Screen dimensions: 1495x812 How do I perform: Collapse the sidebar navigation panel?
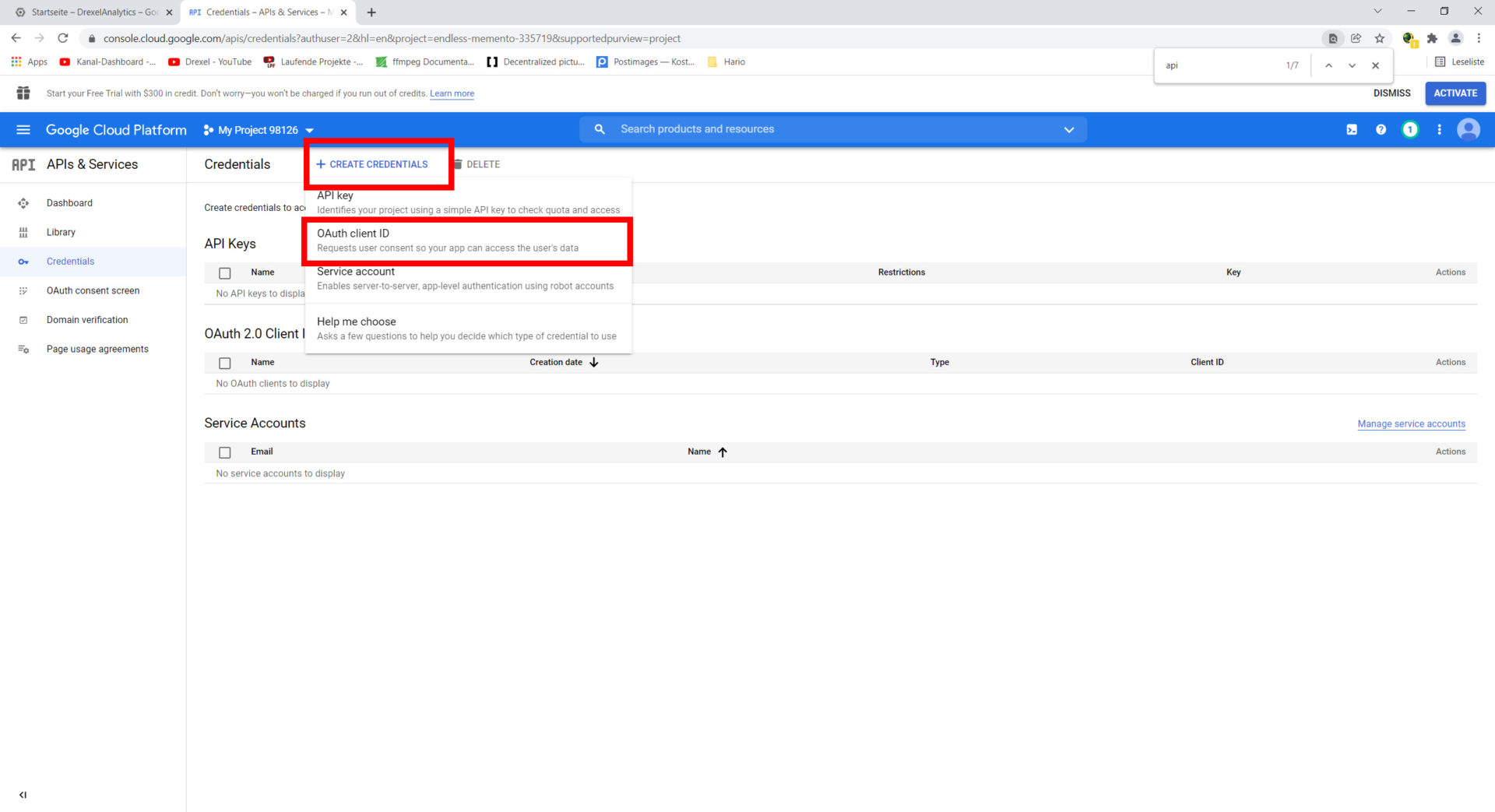point(23,795)
